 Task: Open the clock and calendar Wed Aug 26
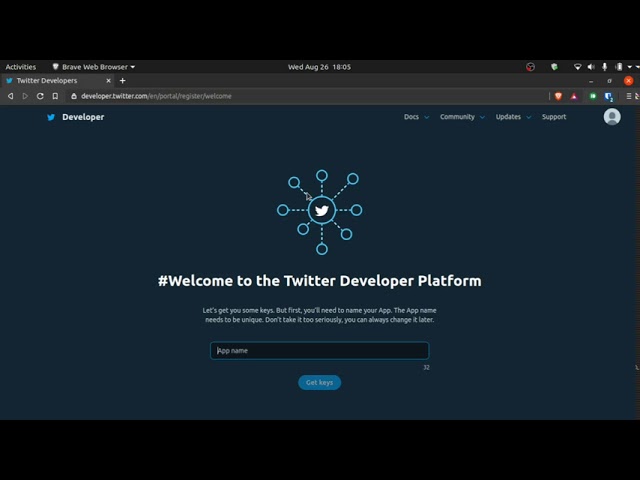pos(319,67)
